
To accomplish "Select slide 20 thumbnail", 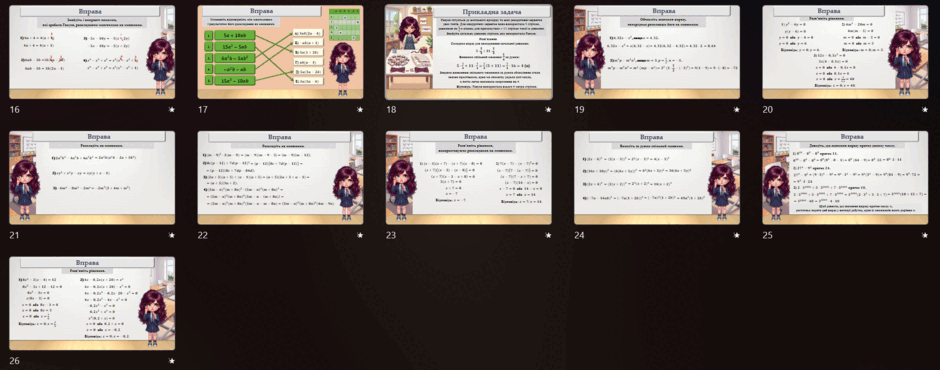I will [x=845, y=52].
